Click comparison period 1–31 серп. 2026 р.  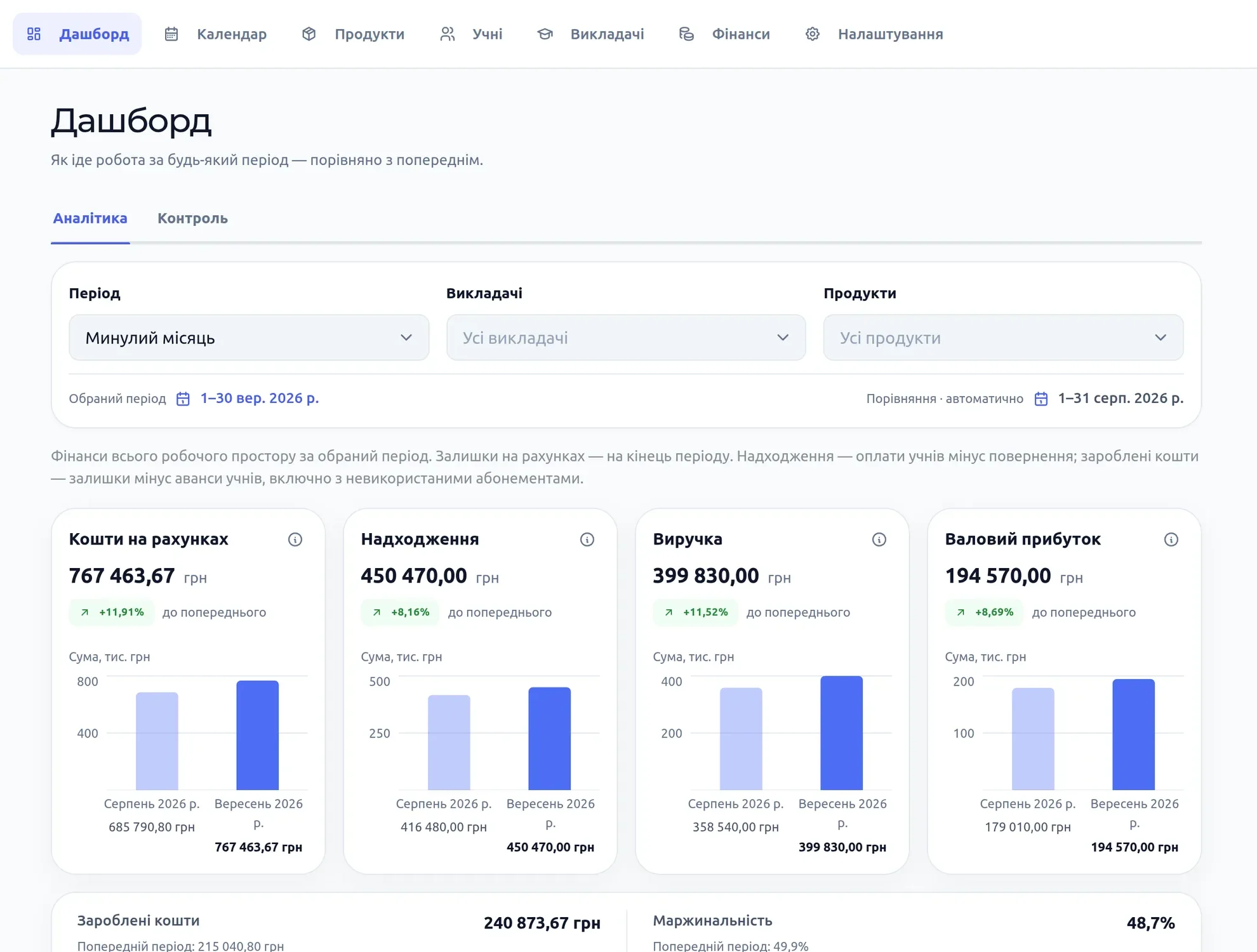tap(1121, 398)
